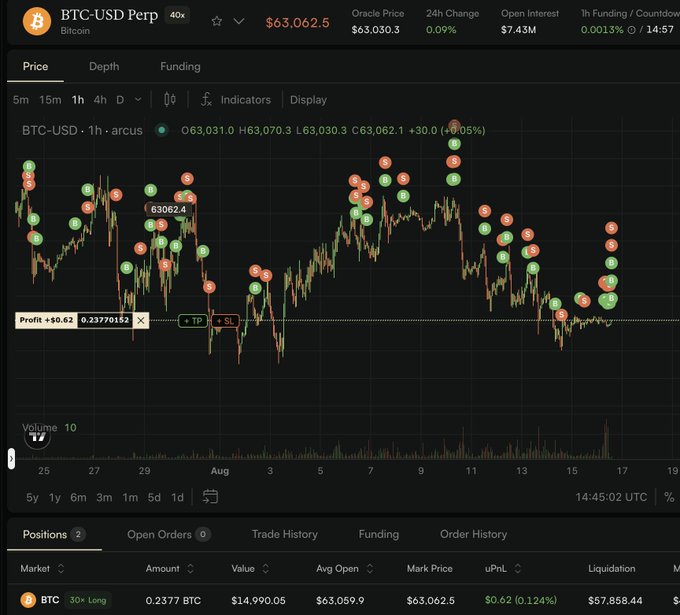Screen dimensions: 680x615
Task: Click the 14:45:02 UTC timezone label
Action: [611, 497]
